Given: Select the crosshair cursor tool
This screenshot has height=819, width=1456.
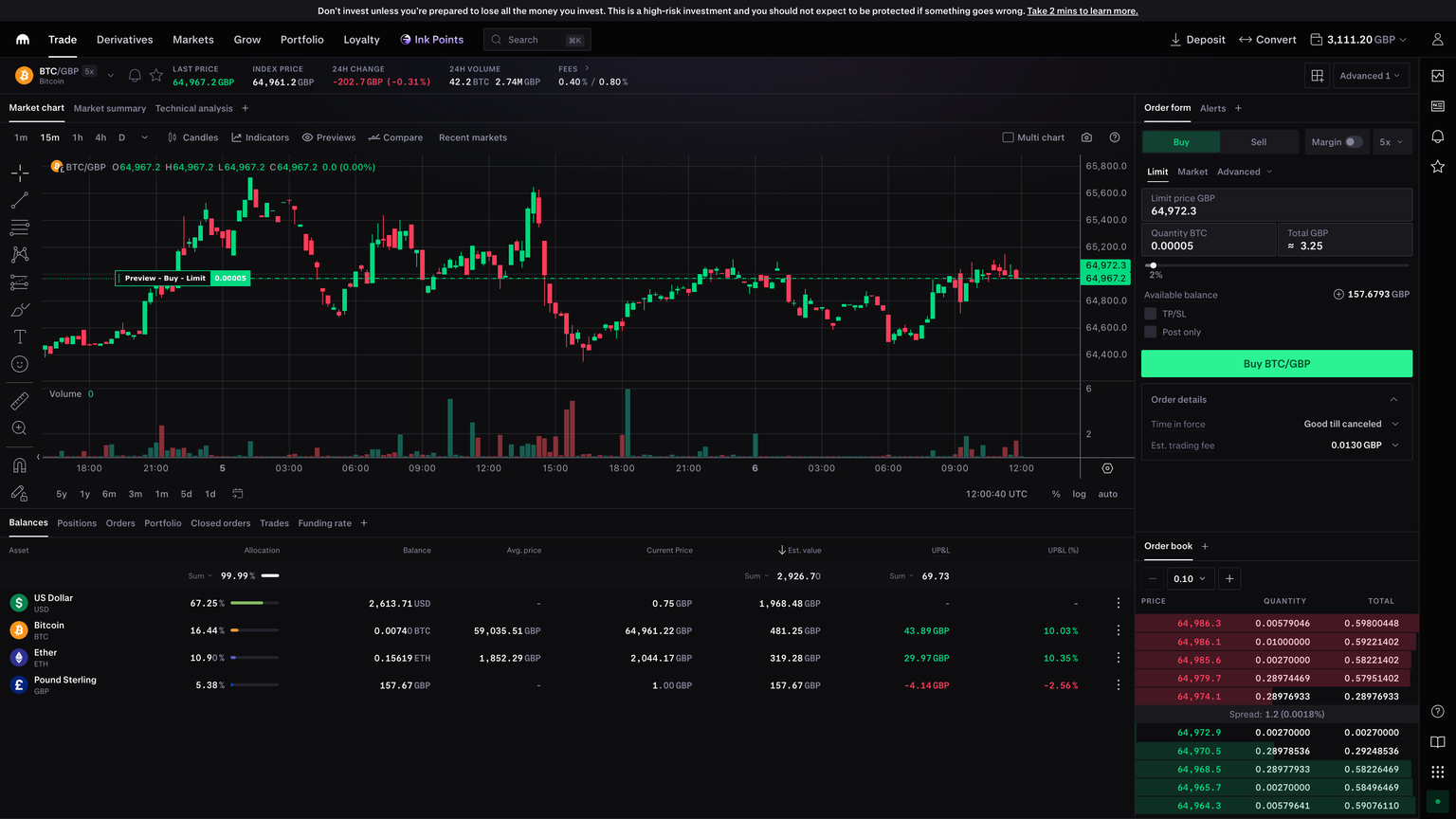Looking at the screenshot, I should click(19, 173).
